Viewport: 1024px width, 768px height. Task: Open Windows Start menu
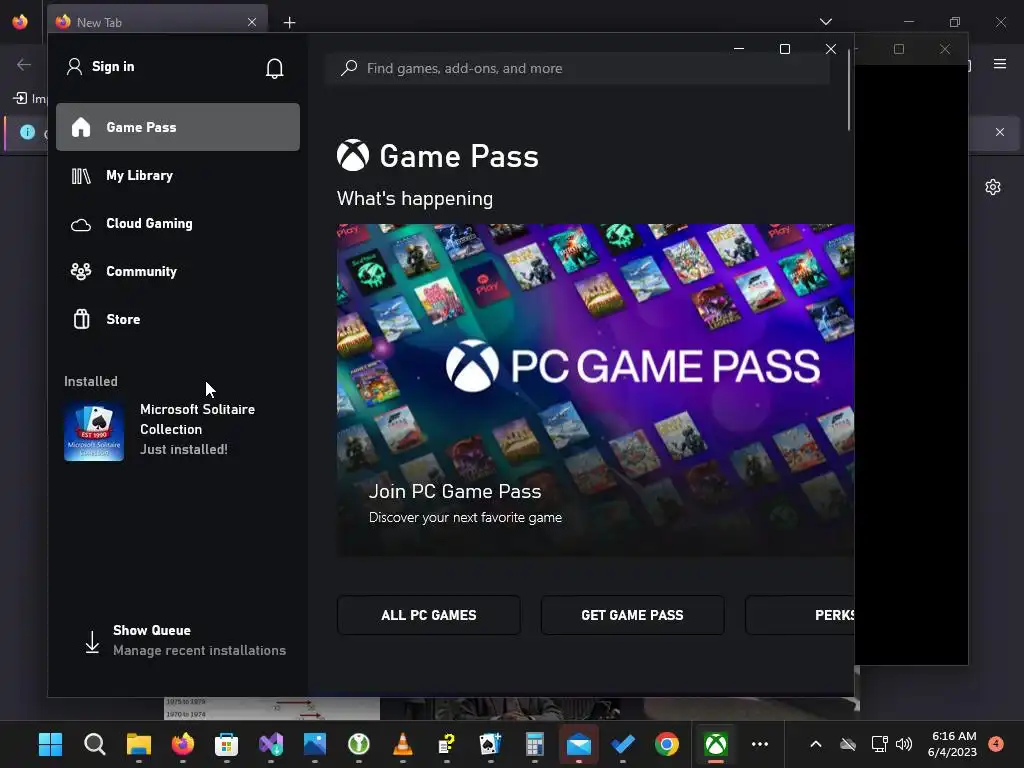click(50, 744)
